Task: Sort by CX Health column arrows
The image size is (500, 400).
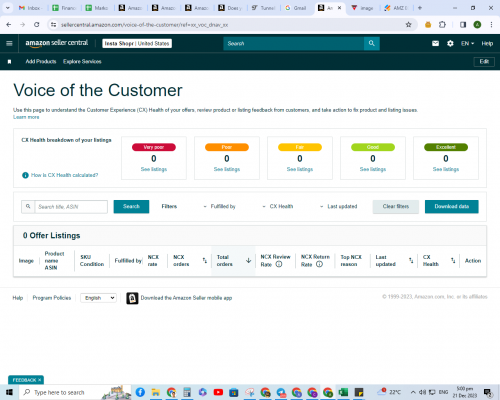Action: click(x=453, y=261)
